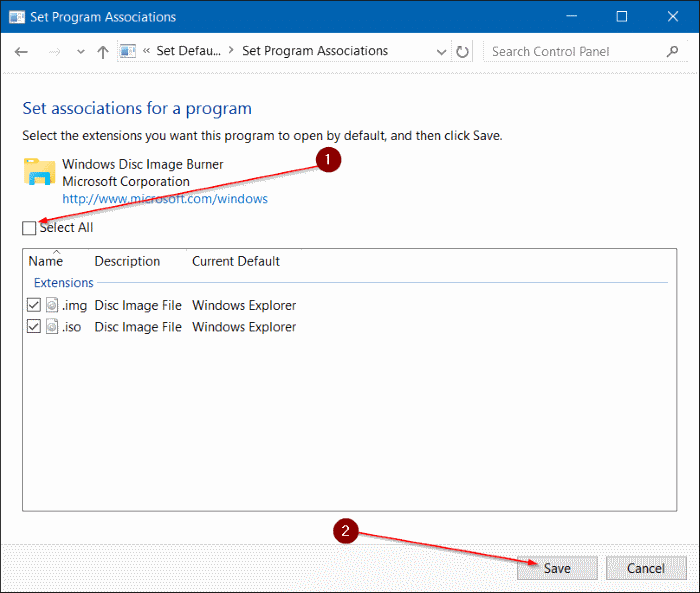
Task: Click the title bar window icon
Action: [17, 17]
